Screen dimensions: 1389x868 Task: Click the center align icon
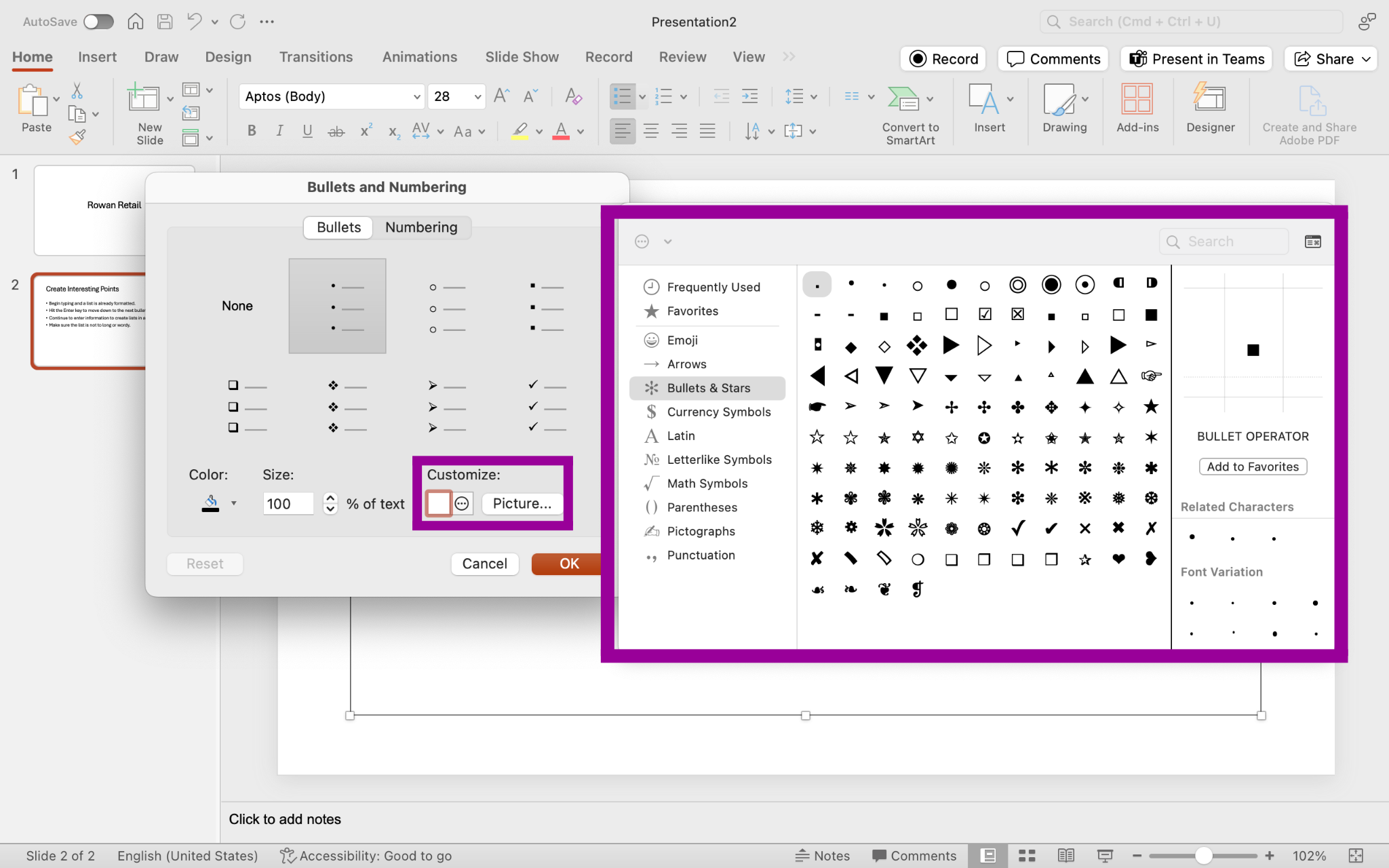651,131
